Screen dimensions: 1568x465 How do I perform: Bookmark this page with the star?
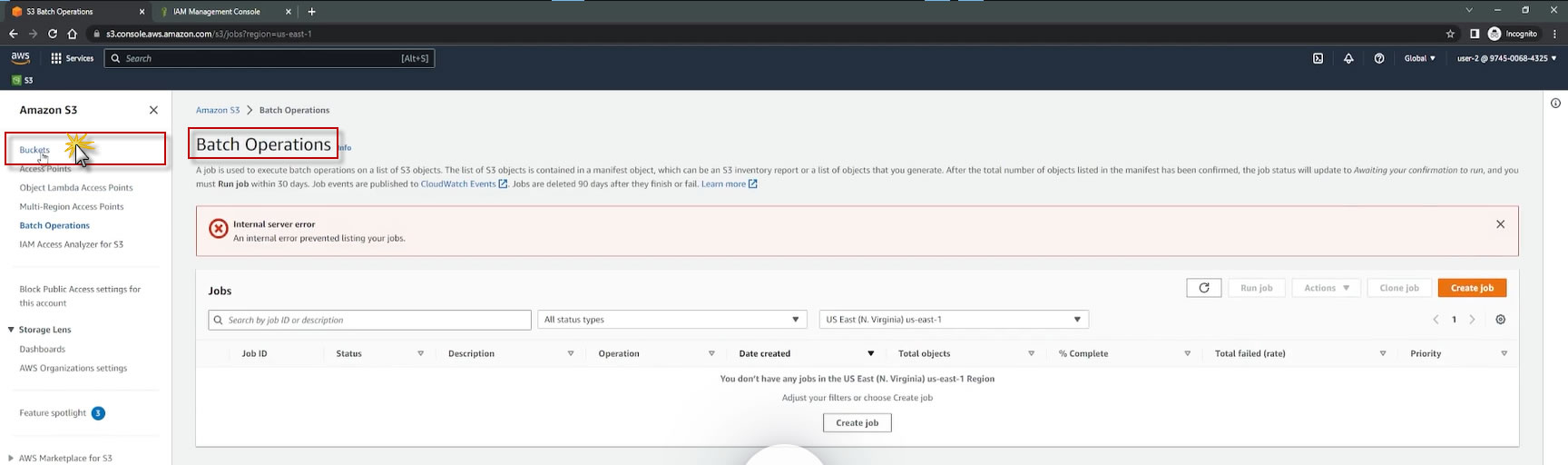[1450, 34]
